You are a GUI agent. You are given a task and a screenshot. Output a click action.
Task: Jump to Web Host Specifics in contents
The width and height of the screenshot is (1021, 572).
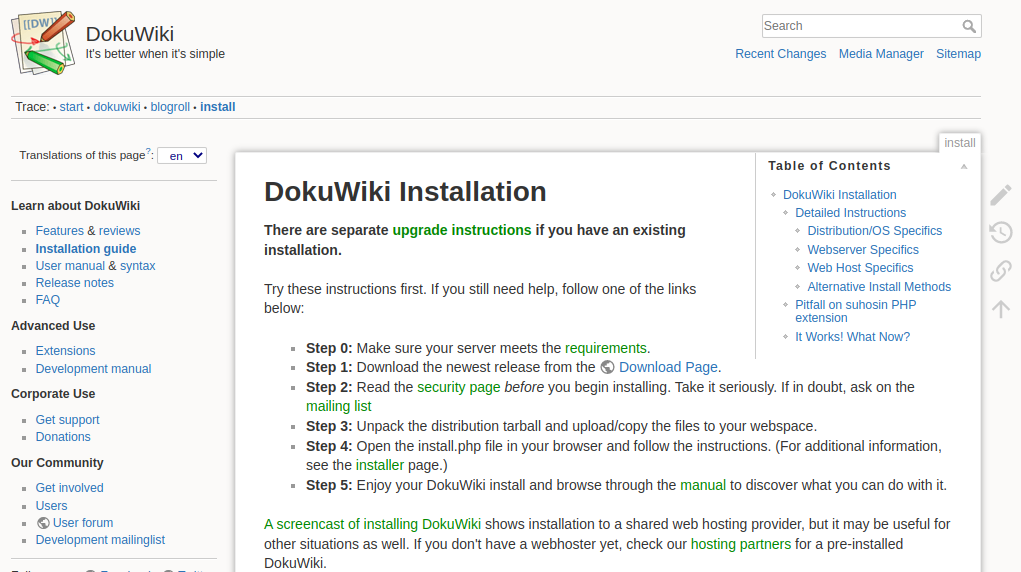click(x=860, y=268)
